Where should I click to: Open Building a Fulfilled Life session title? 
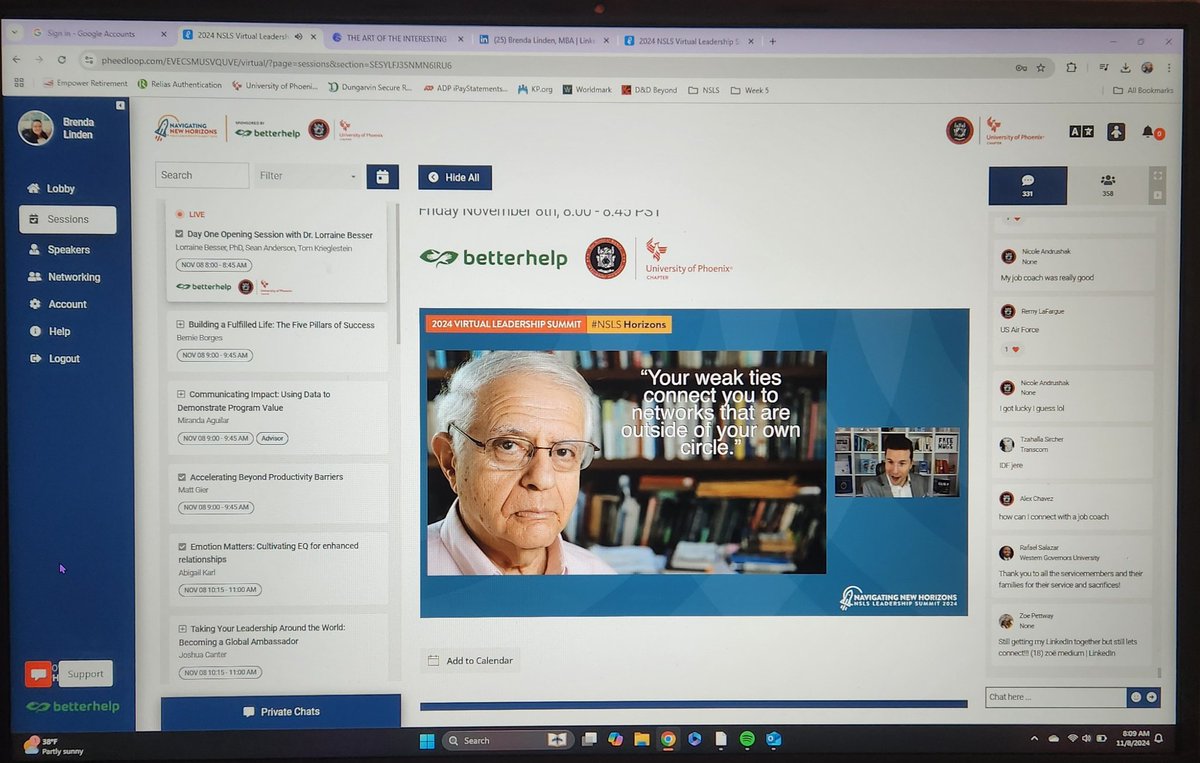[x=282, y=325]
